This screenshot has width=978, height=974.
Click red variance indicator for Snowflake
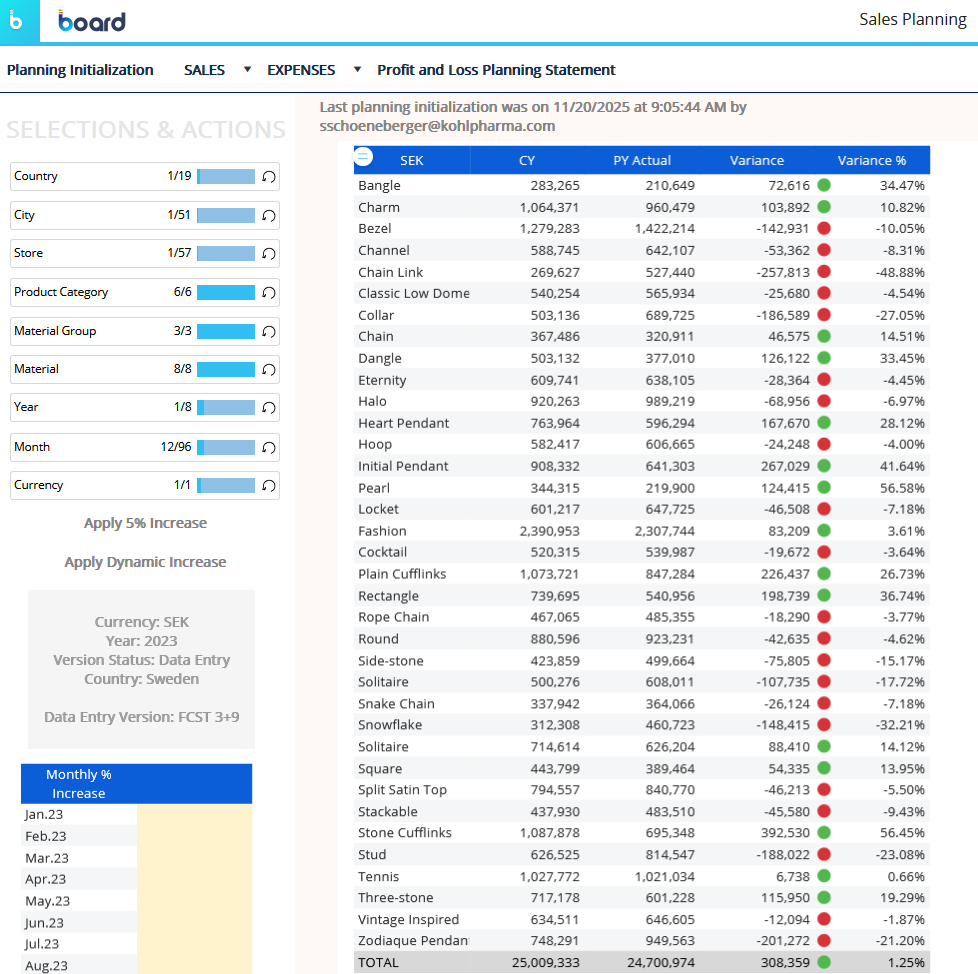[x=824, y=725]
